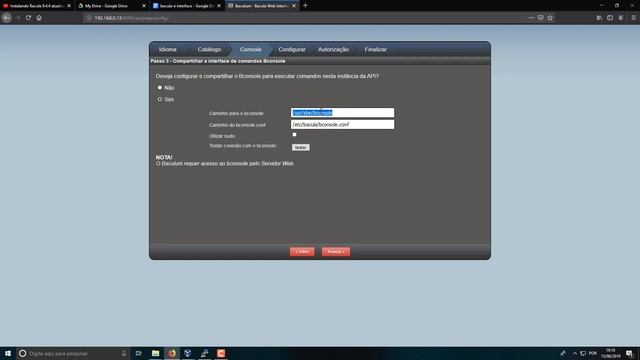Switch to the bacula e interface Google Docs tab
This screenshot has width=640, height=360.
[187, 6]
